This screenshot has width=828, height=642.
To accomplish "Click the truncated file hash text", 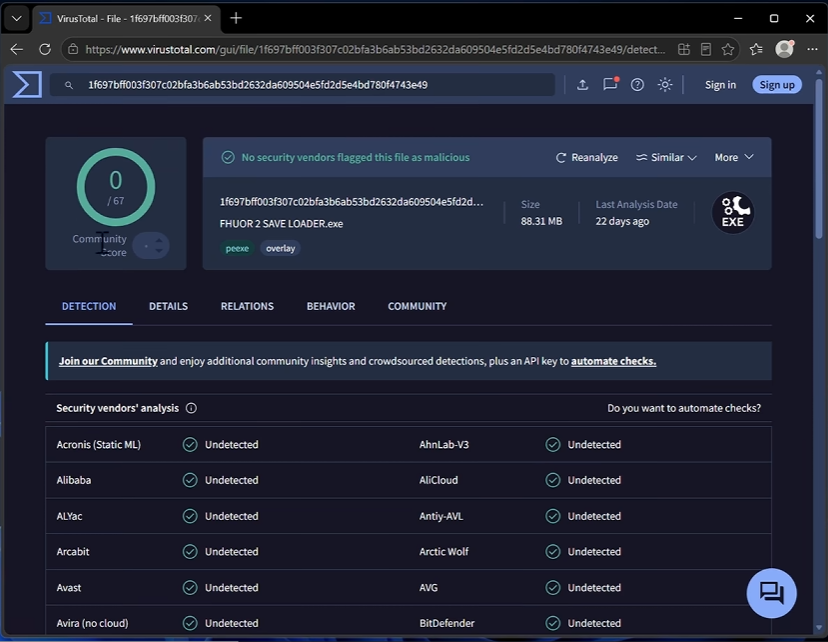I will click(351, 202).
